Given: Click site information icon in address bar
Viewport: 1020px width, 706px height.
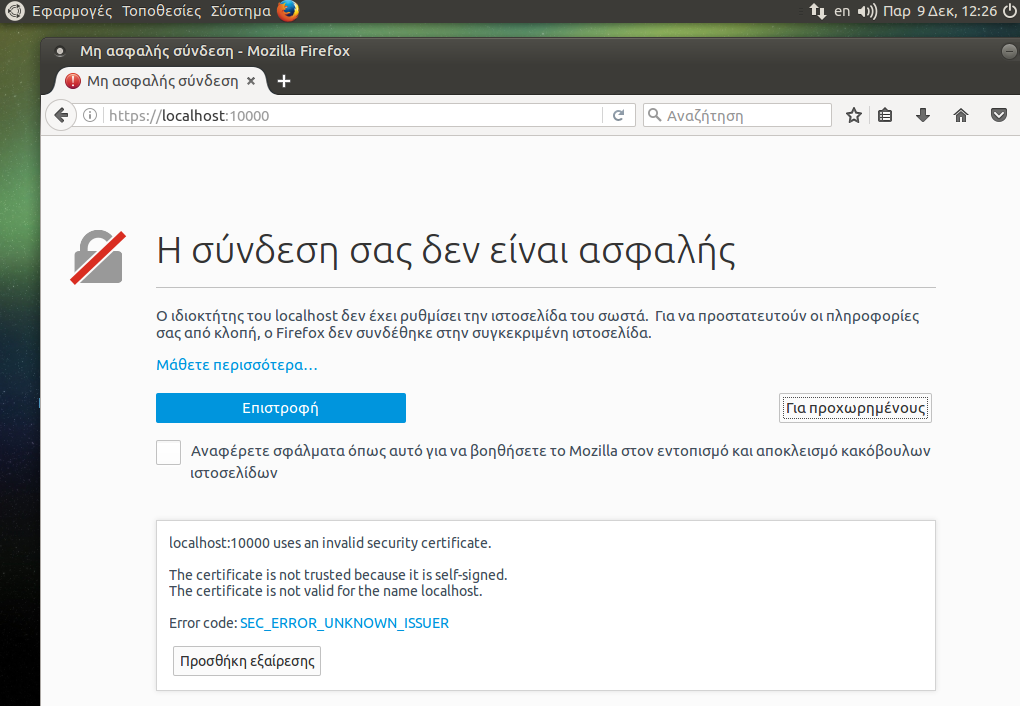Looking at the screenshot, I should pos(90,115).
